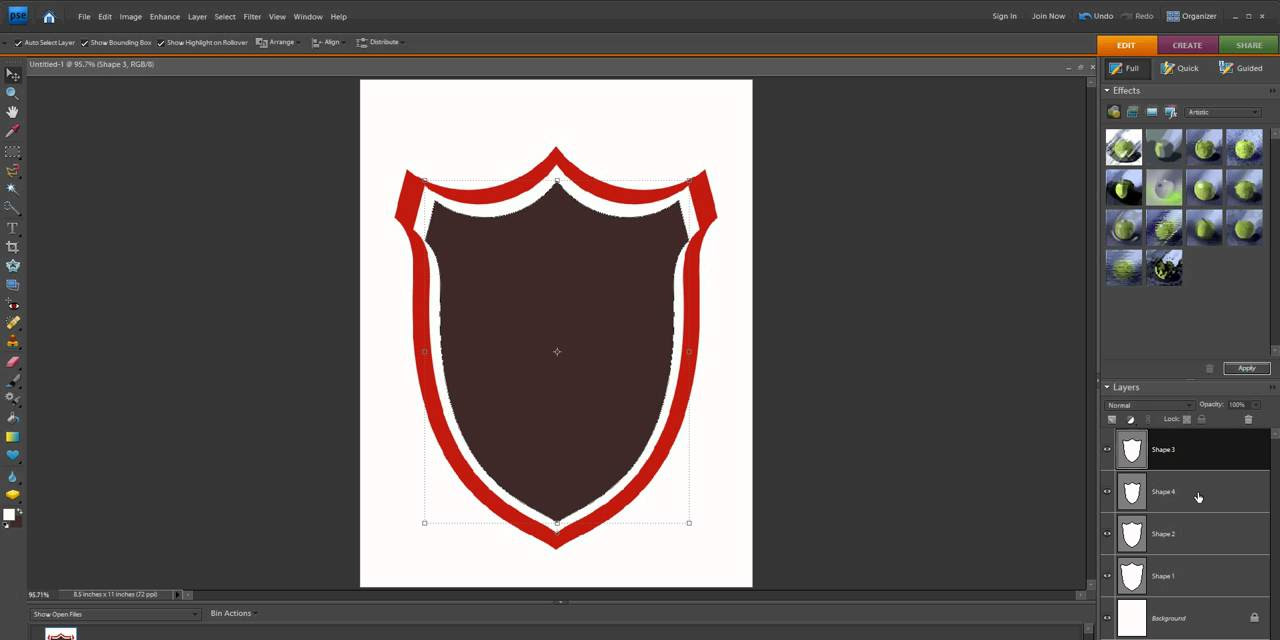Select the Spot Healing Brush tool
Image resolution: width=1280 pixels, height=640 pixels.
(x=13, y=322)
